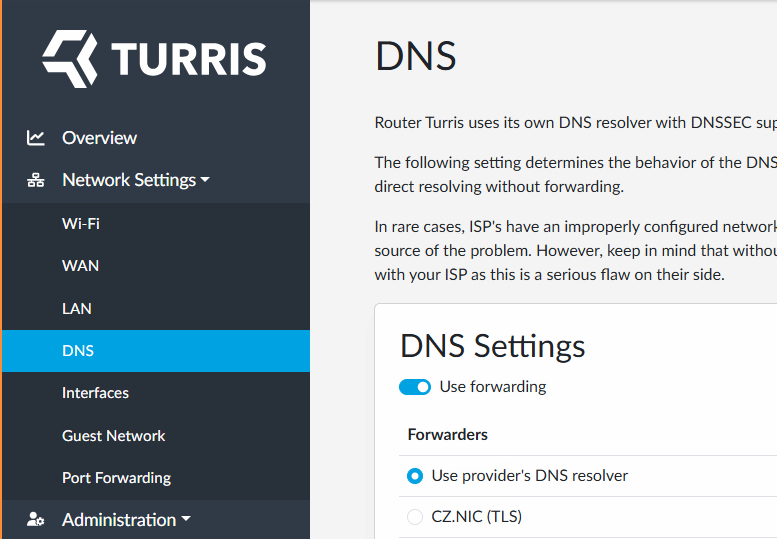The width and height of the screenshot is (777, 539).
Task: Go to Guest Network settings
Action: coord(156,436)
